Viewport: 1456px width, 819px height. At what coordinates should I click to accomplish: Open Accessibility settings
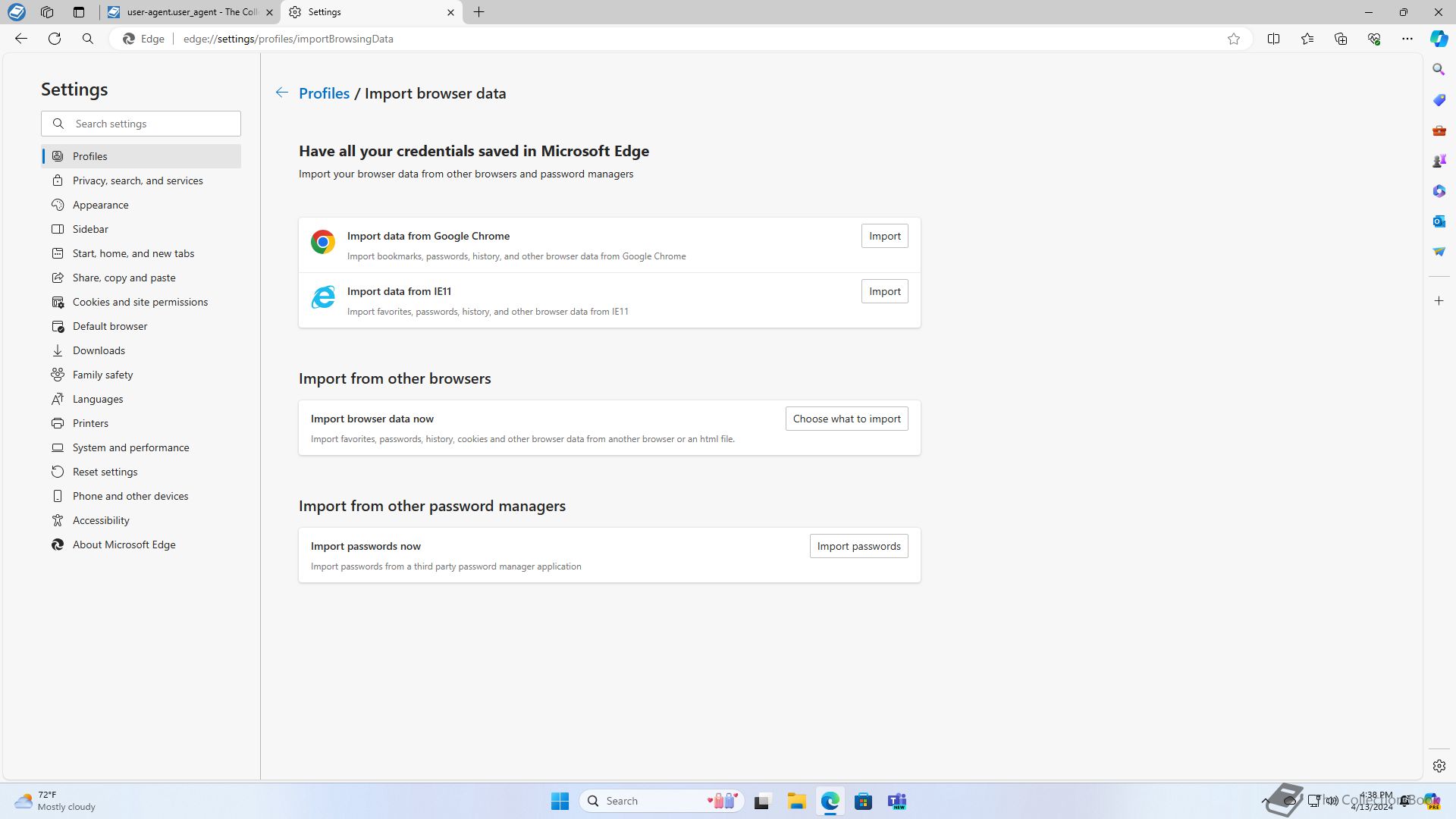(x=141, y=520)
